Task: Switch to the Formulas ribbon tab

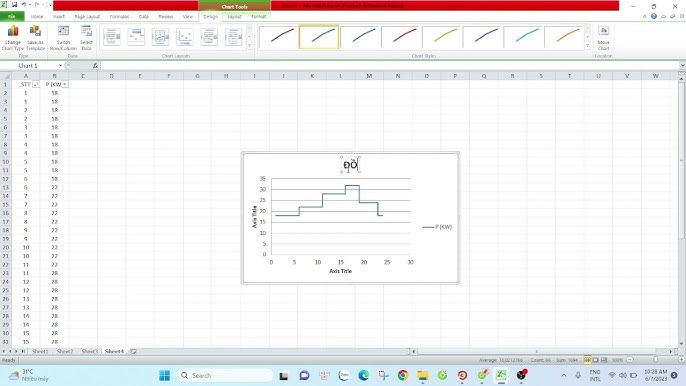Action: [119, 17]
